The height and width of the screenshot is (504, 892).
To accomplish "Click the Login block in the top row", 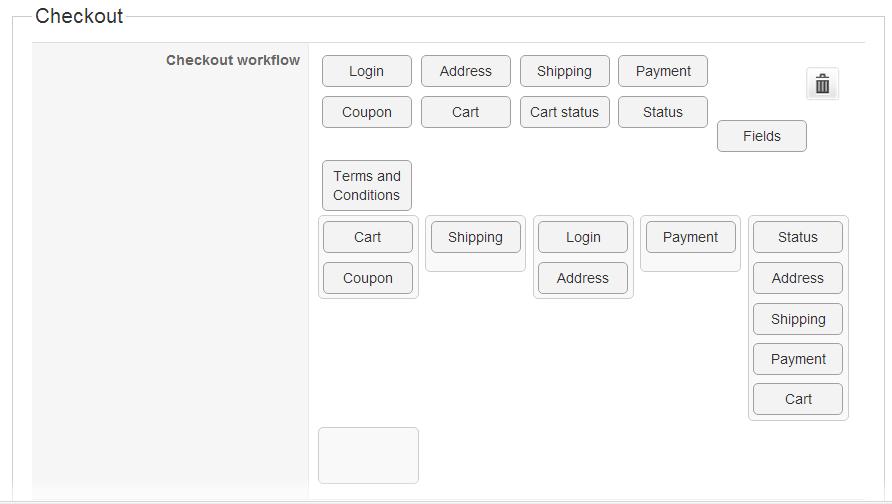I will tap(366, 71).
